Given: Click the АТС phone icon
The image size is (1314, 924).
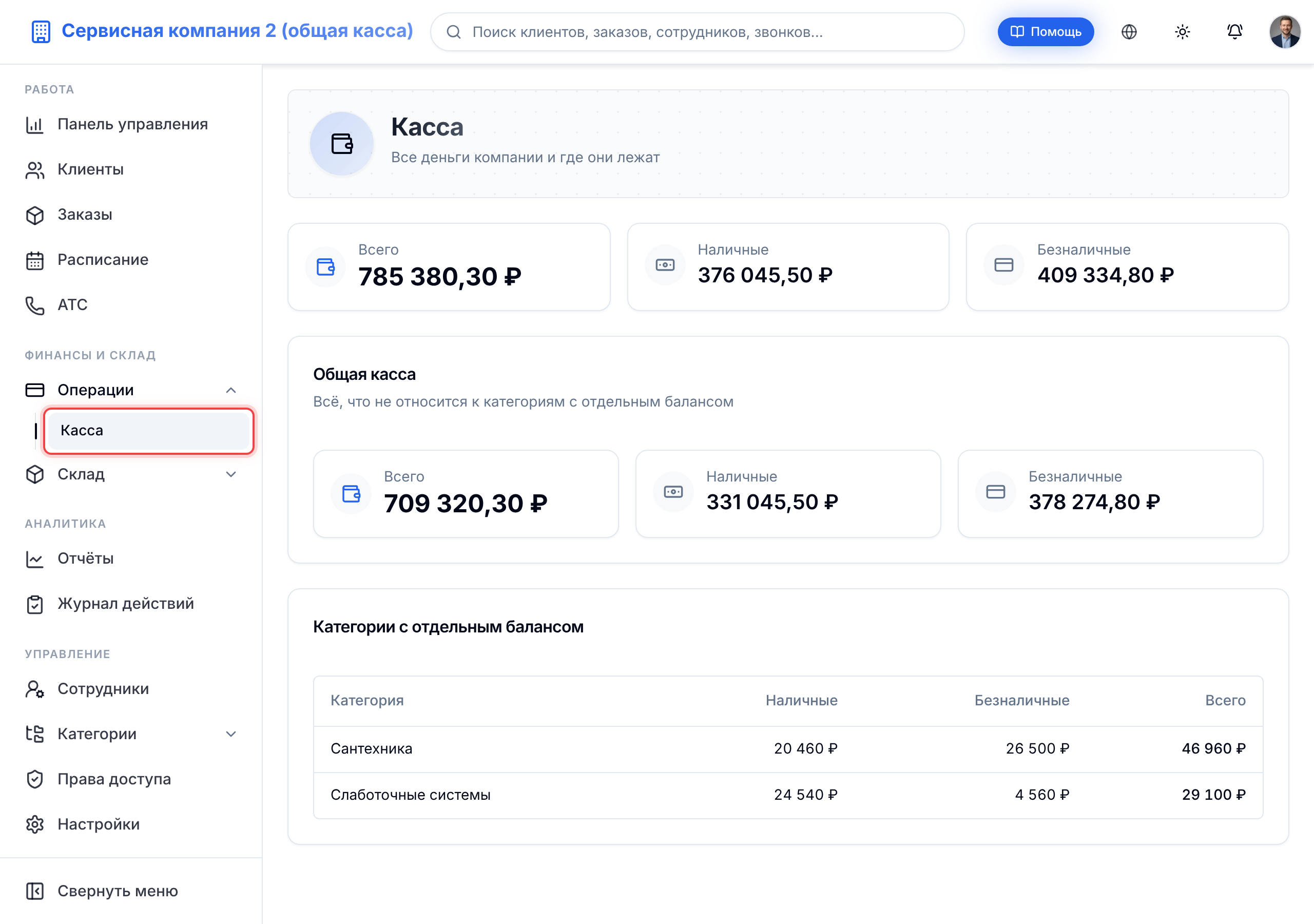Looking at the screenshot, I should 35,306.
